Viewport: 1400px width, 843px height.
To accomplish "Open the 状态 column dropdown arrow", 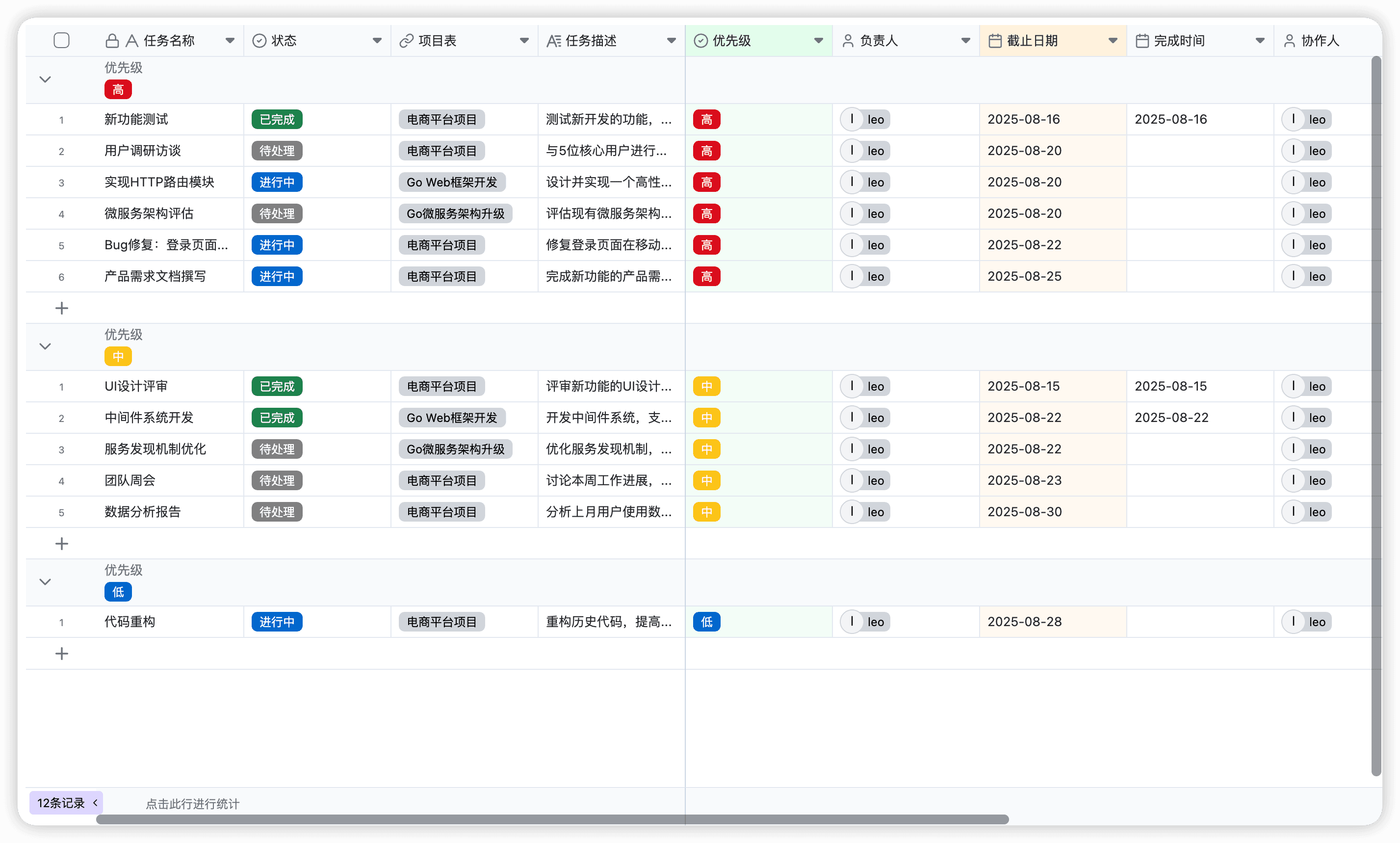I will click(376, 40).
